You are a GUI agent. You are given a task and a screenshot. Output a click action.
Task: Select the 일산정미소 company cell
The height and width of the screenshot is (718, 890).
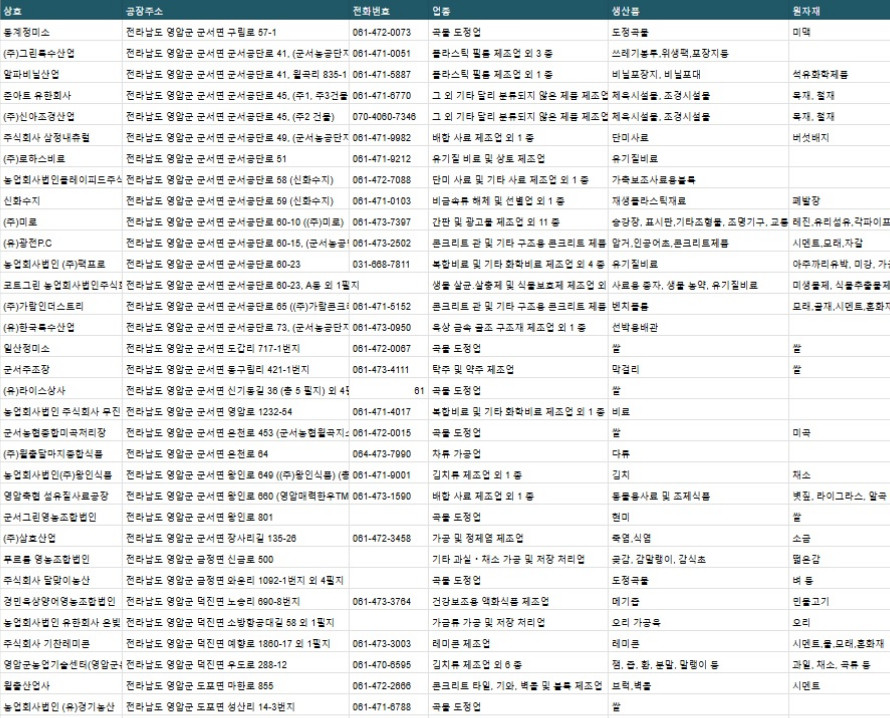coord(61,348)
